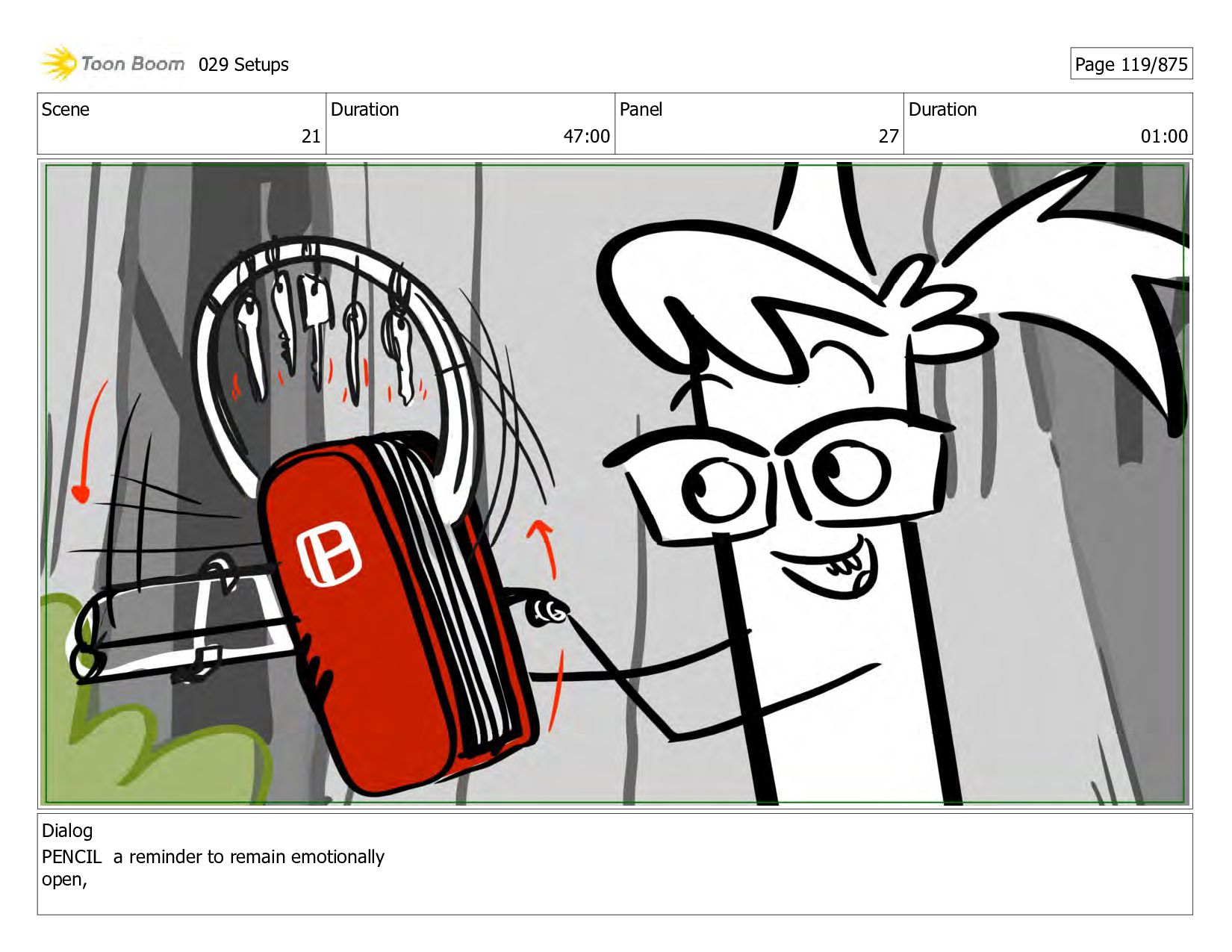
Task: Click the 'Scene' header label
Action: (66, 110)
